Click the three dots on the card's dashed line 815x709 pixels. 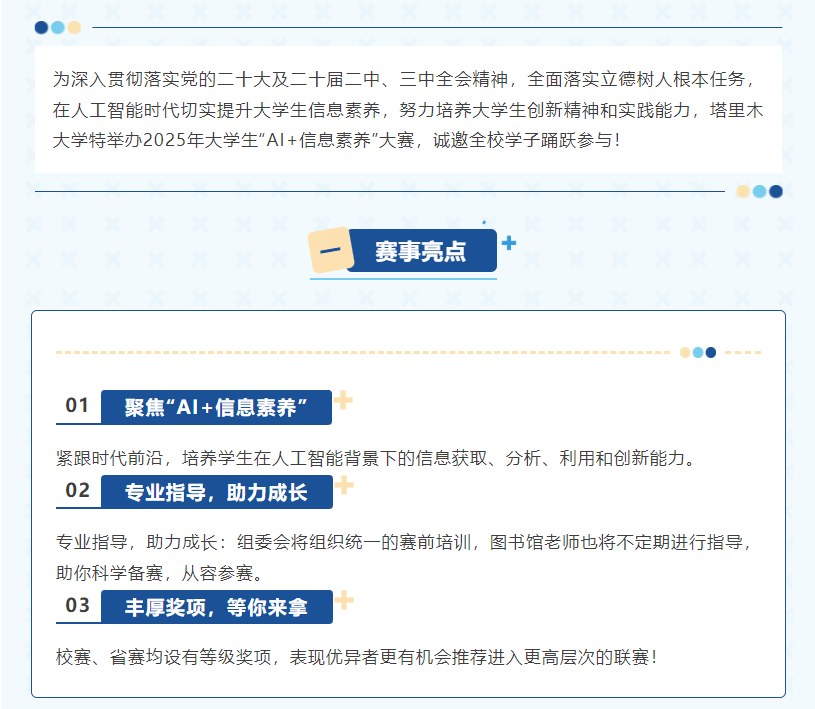click(x=698, y=352)
